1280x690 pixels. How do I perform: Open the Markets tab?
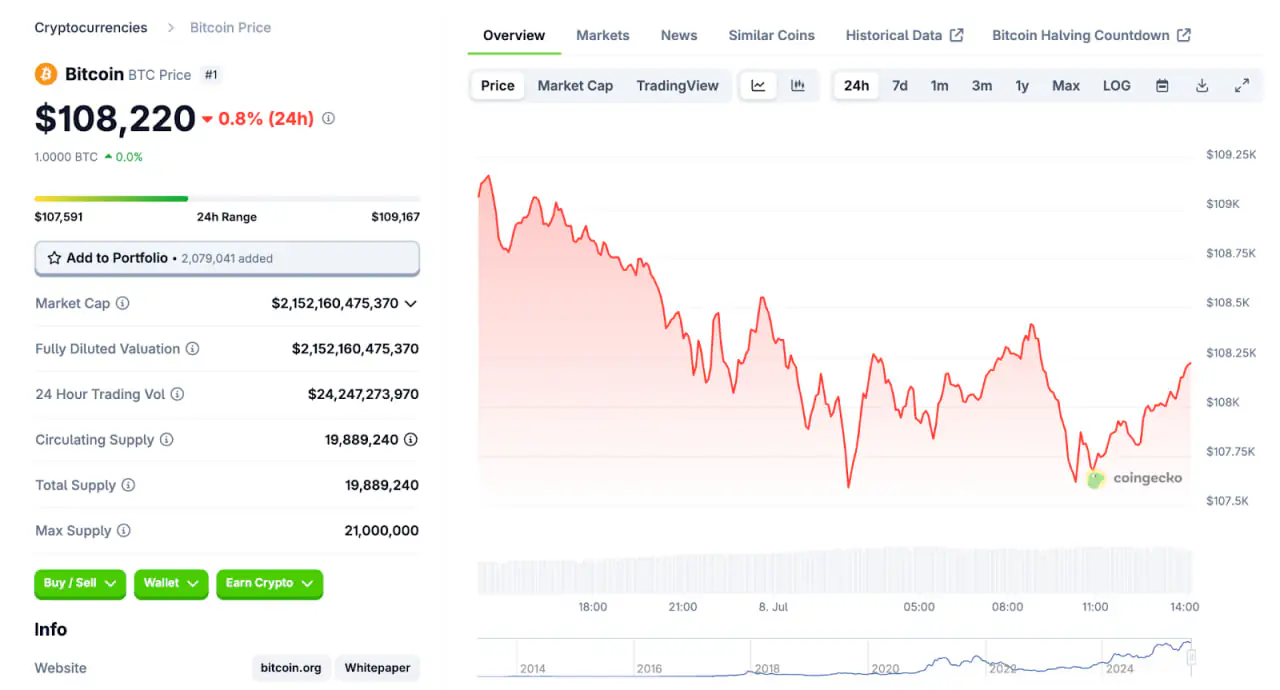pos(603,35)
